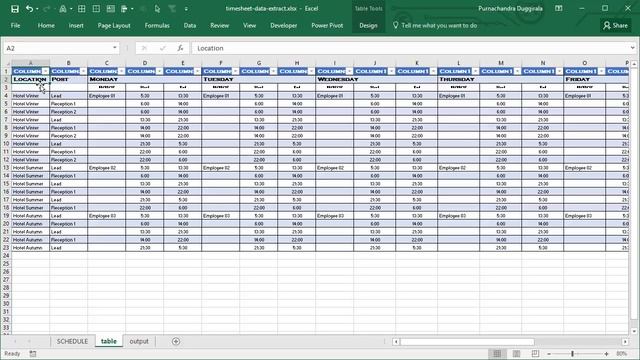Zoom out with the minus button

[x=549, y=354]
